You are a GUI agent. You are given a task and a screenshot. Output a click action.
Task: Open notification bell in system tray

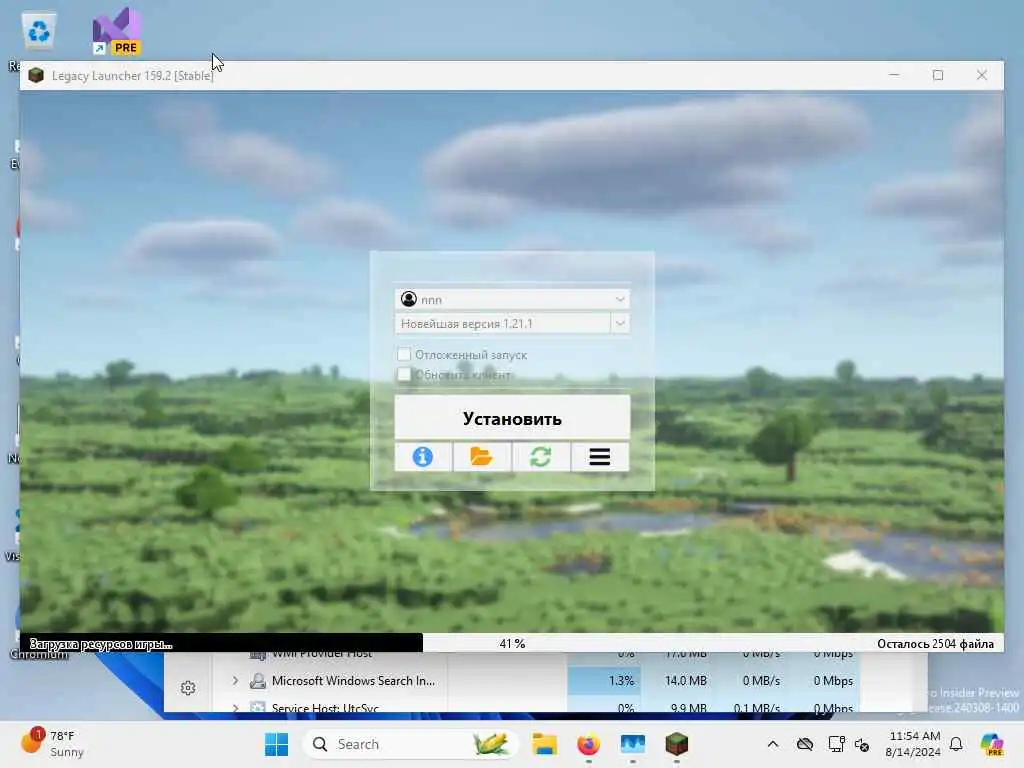pos(956,744)
